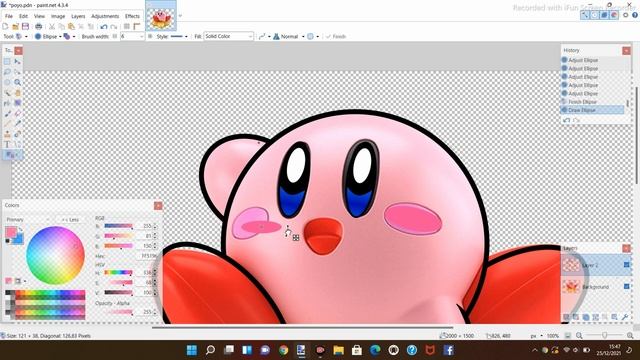Viewport: 640px width, 360px height.
Task: Click the Undo arrow in main toolbar
Action: (104, 27)
